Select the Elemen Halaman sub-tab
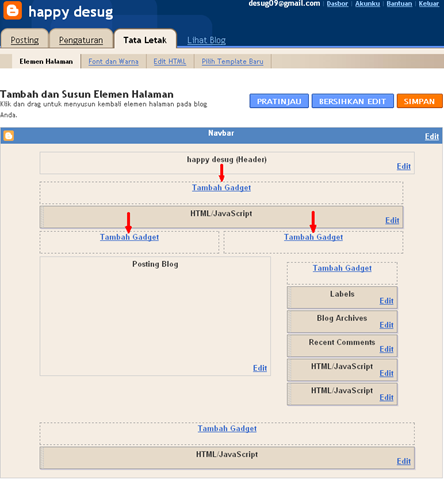 46,61
